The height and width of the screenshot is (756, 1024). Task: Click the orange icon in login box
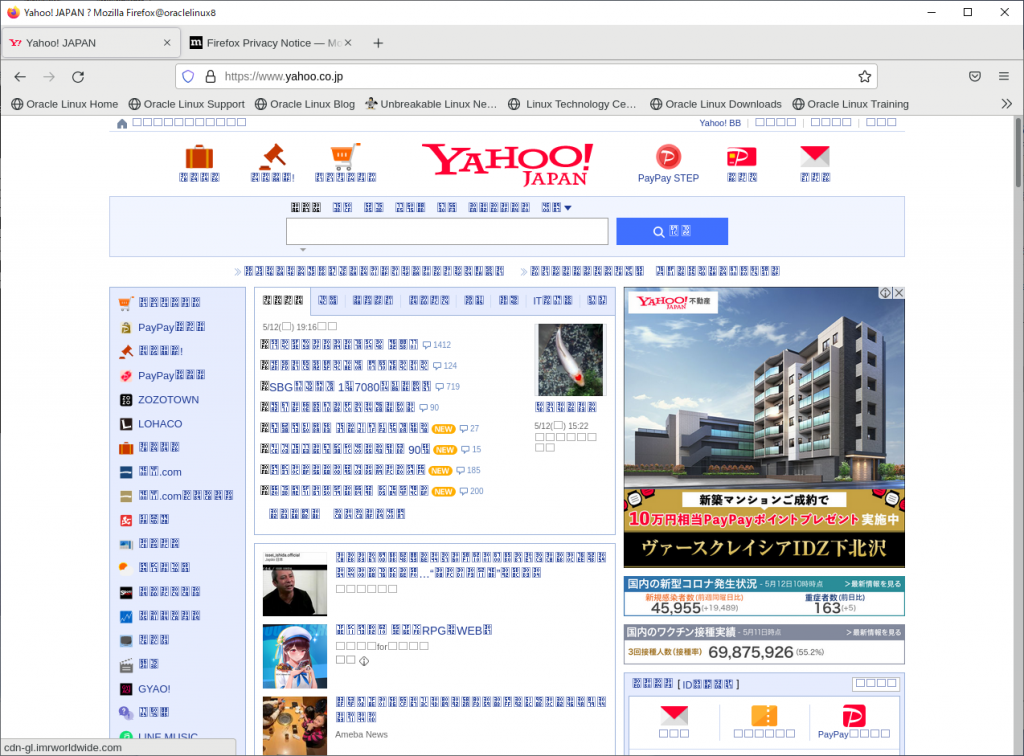[764, 716]
